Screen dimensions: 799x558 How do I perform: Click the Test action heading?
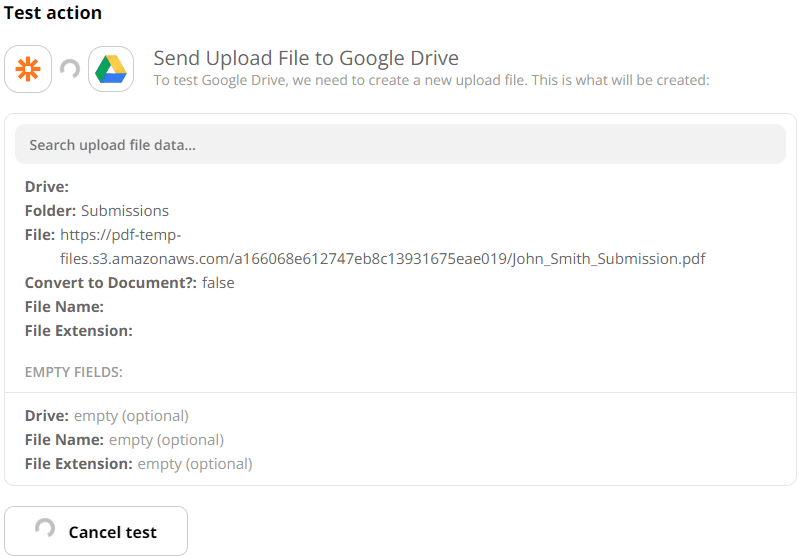53,13
